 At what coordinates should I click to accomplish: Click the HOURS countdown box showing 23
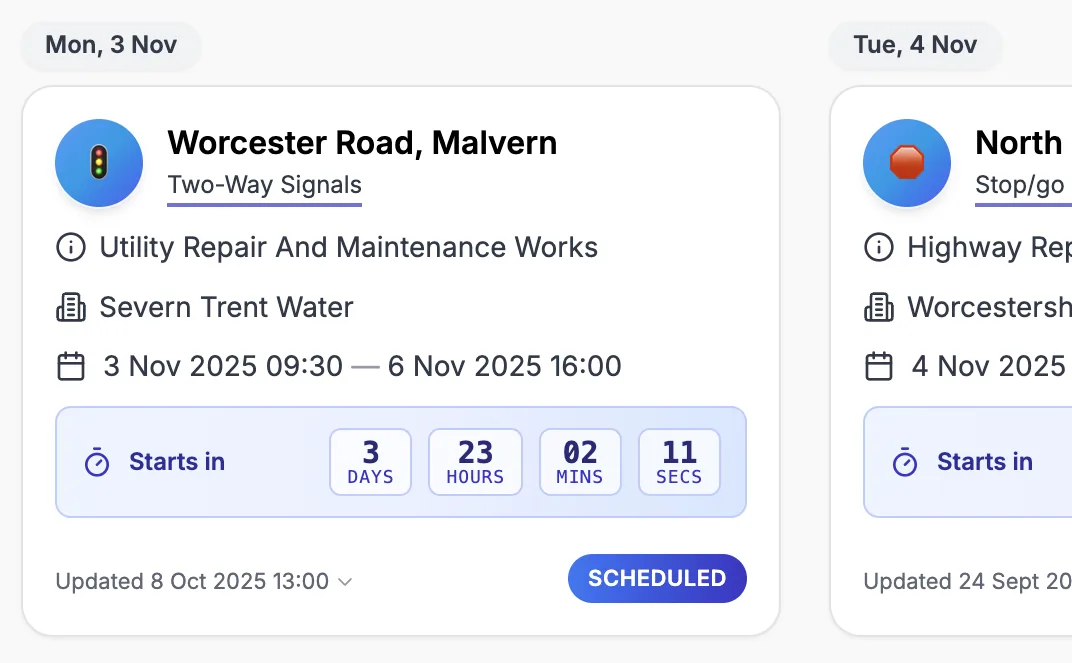(x=475, y=462)
